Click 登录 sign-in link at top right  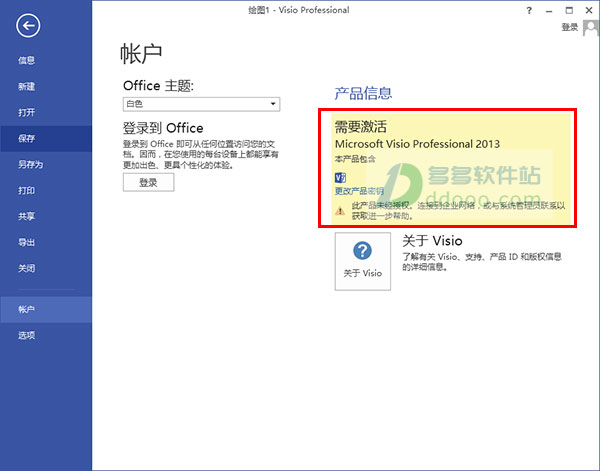tap(569, 27)
